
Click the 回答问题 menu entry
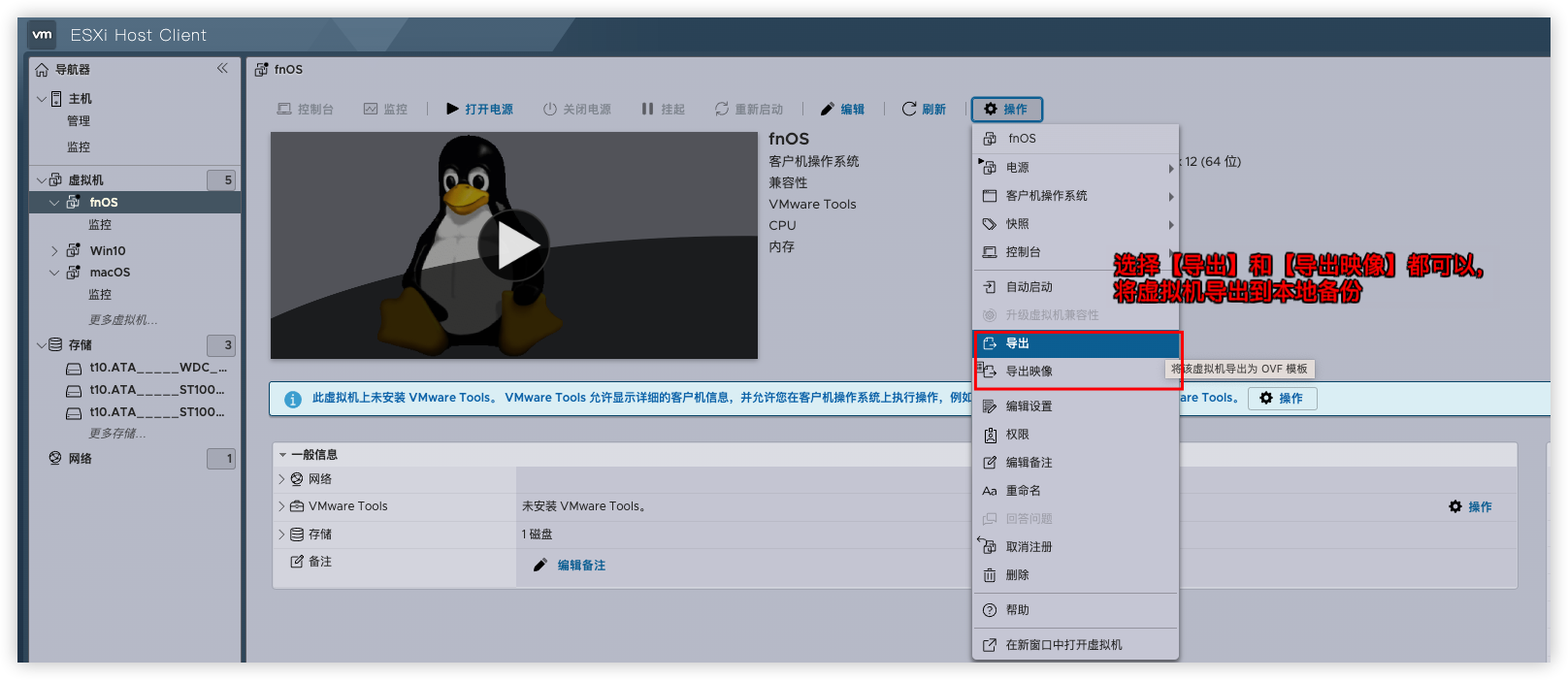coord(1076,519)
